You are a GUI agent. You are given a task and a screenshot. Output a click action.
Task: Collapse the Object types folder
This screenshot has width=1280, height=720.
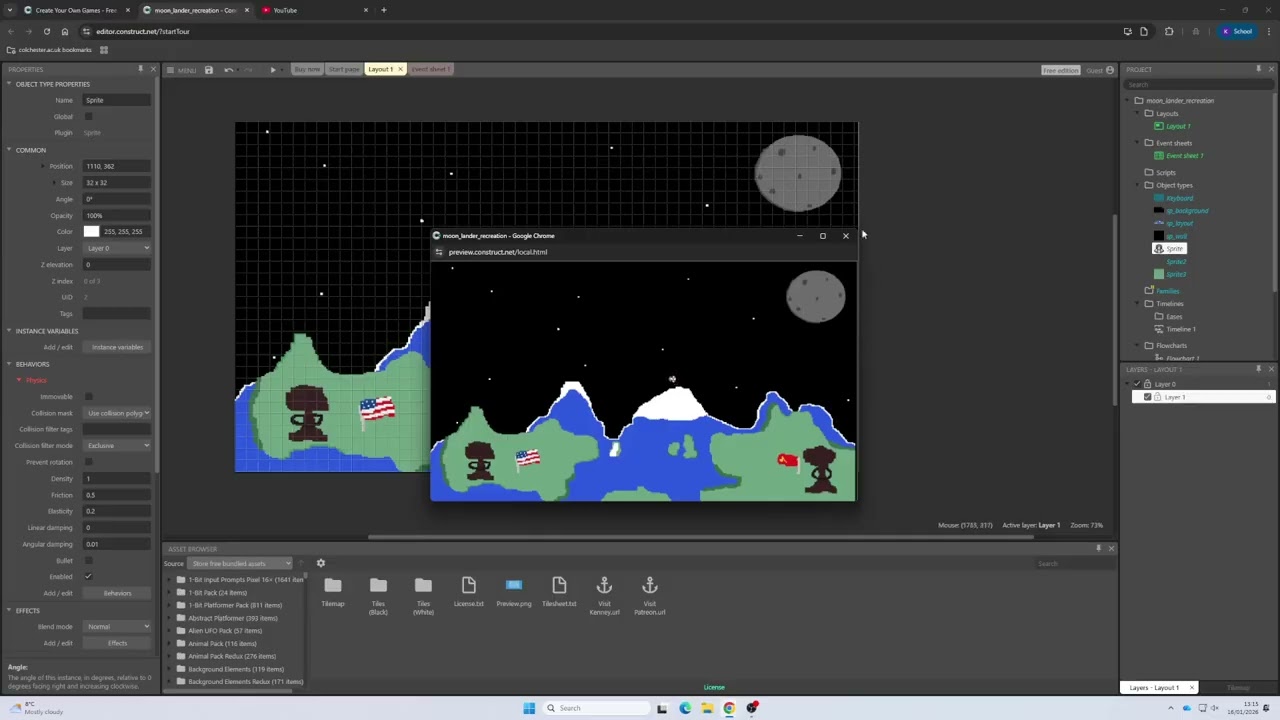(x=1139, y=185)
